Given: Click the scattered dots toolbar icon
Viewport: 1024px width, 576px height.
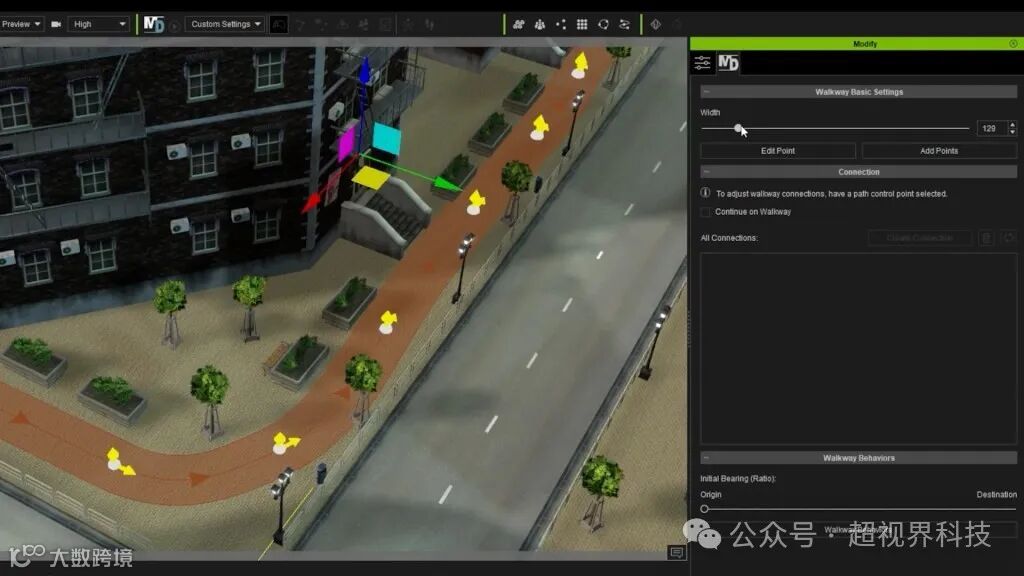Looking at the screenshot, I should click(x=561, y=24).
